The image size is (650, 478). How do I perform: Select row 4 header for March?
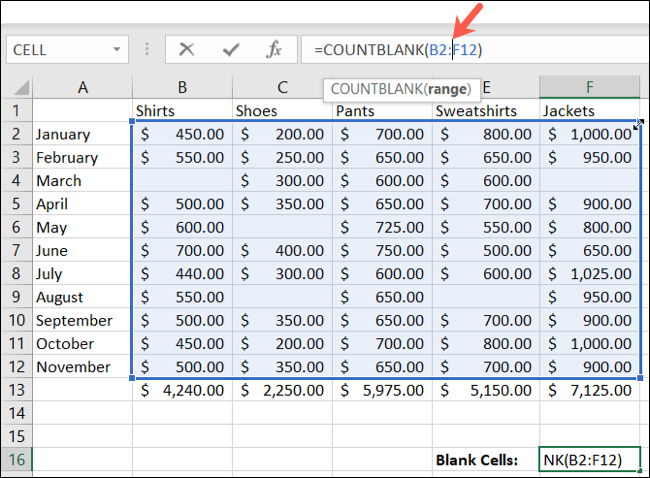tap(17, 180)
